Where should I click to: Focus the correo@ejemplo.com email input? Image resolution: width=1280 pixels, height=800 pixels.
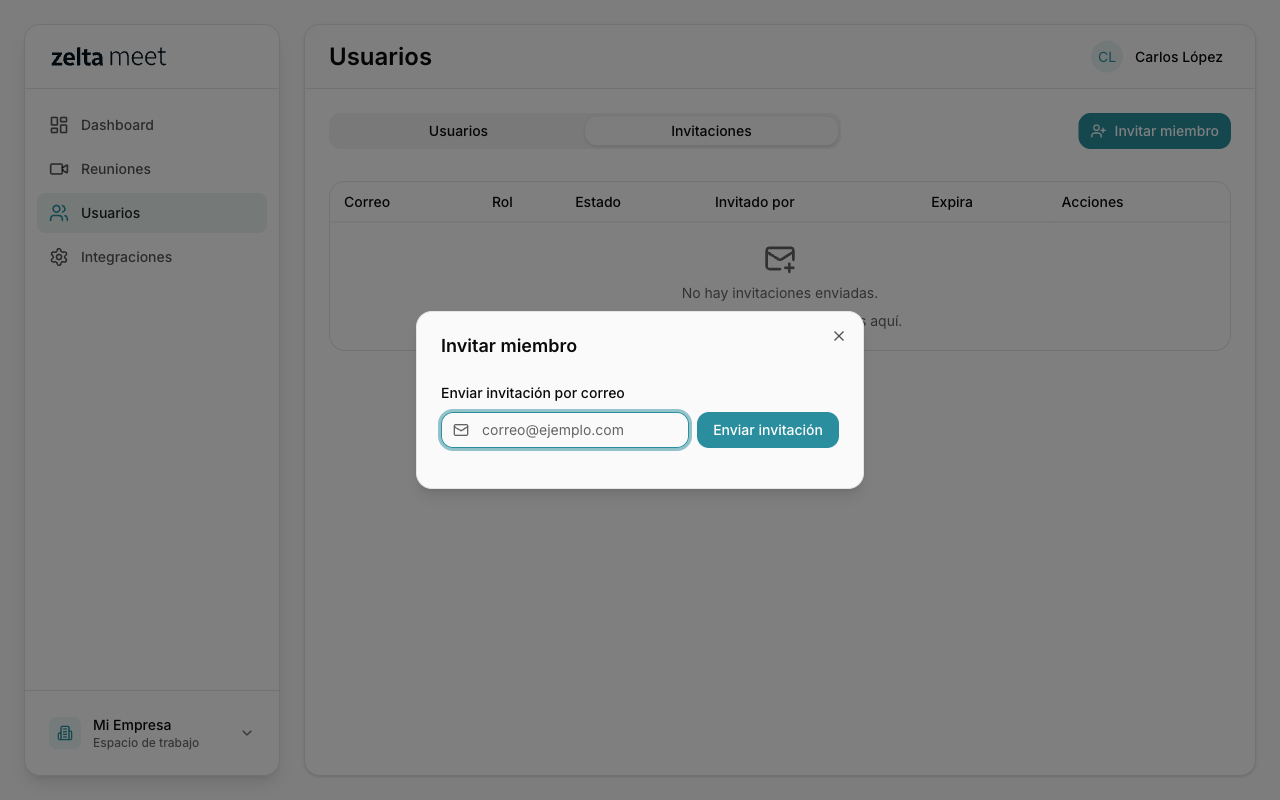(580, 430)
